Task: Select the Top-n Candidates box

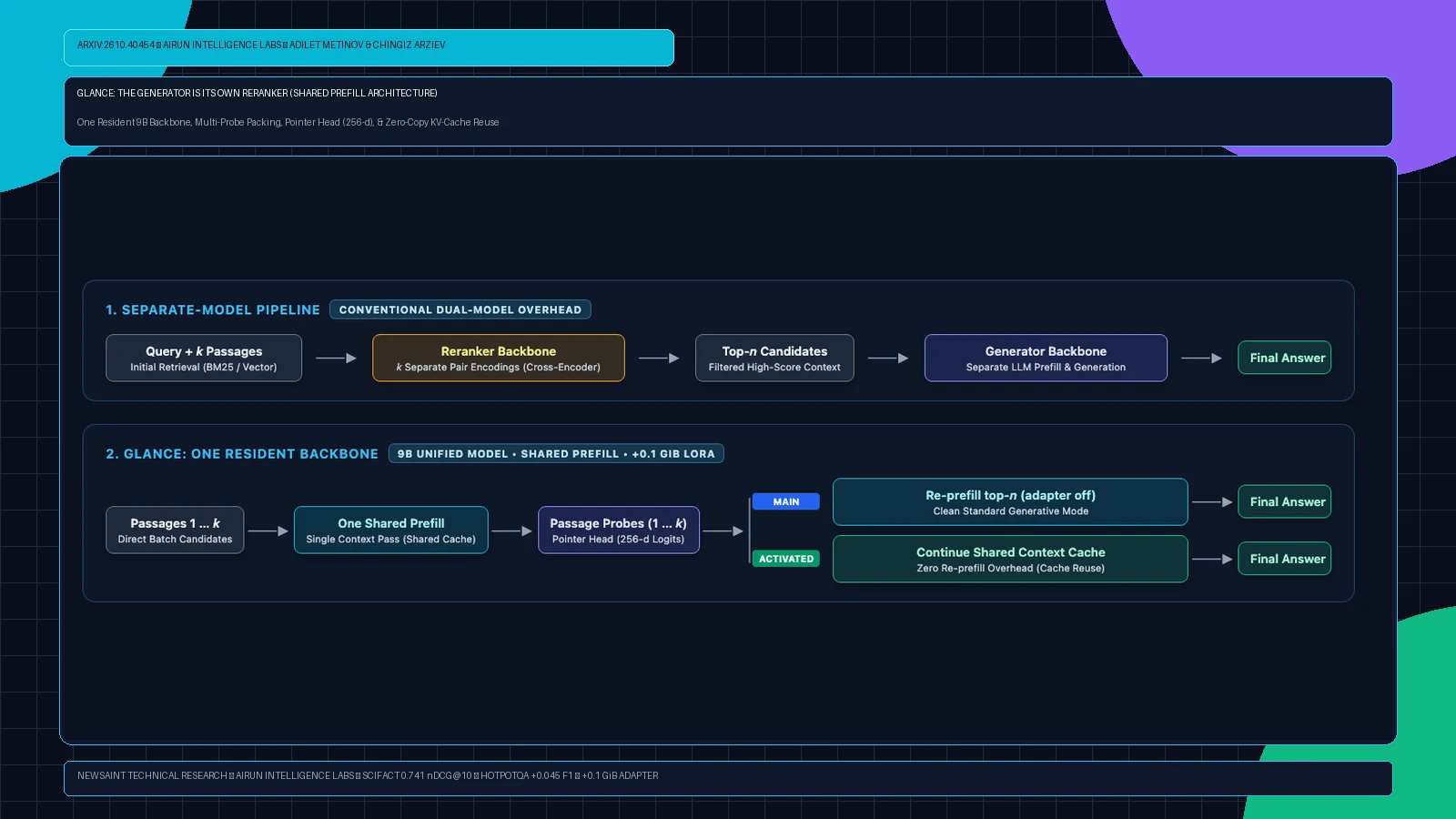Action: [x=774, y=358]
